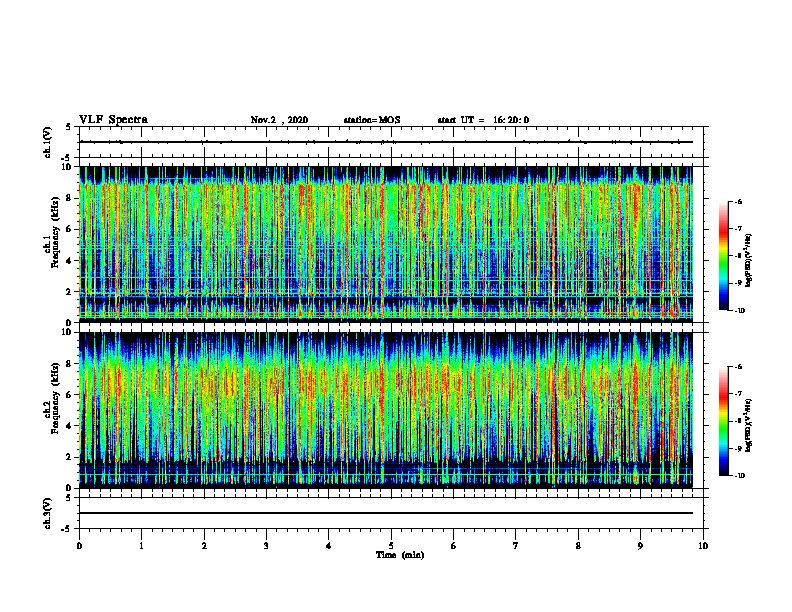Click the "5" tick on ch.1(V) axis
The height and width of the screenshot is (612, 792).
tap(69, 127)
